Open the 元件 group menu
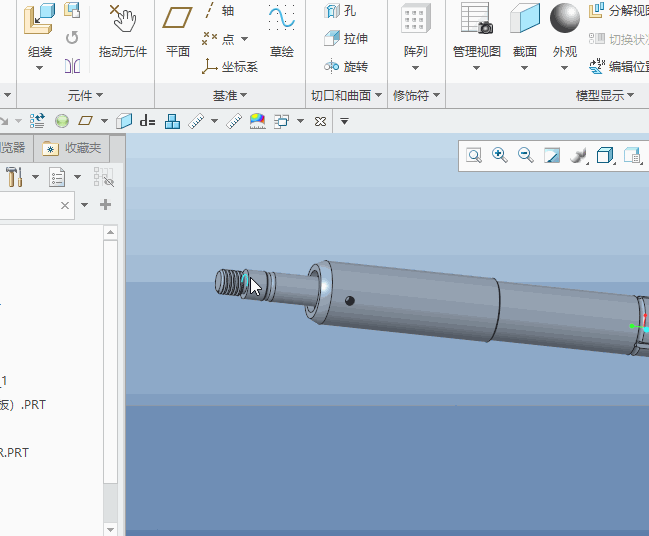This screenshot has height=536, width=649. 85,96
